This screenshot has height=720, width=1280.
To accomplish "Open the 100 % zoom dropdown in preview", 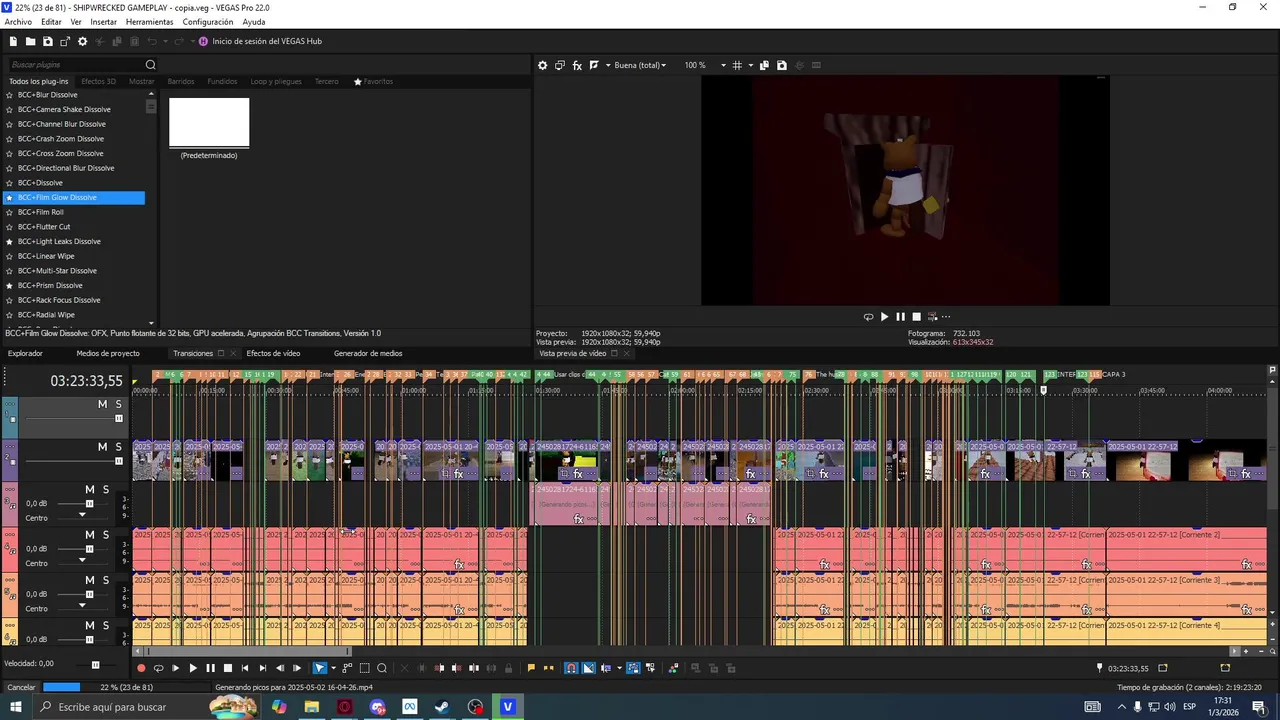I will tap(705, 65).
